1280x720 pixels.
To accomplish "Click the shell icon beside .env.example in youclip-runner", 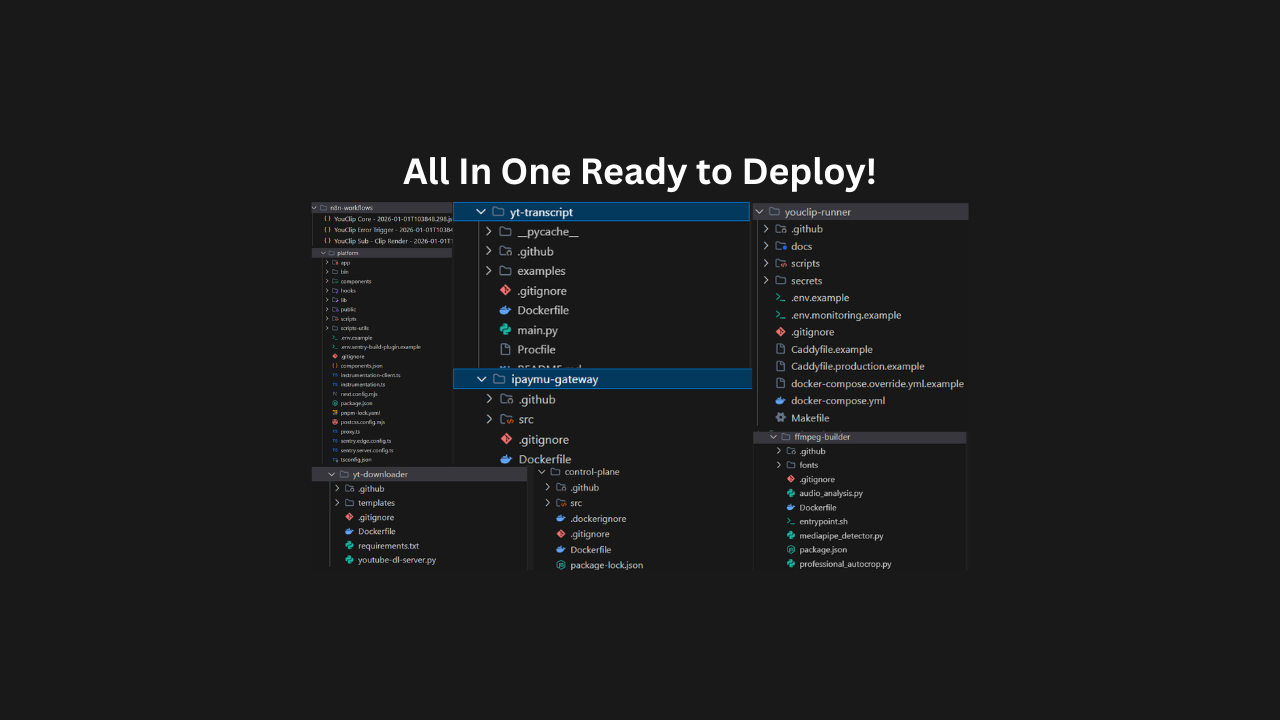I will pyautogui.click(x=780, y=298).
